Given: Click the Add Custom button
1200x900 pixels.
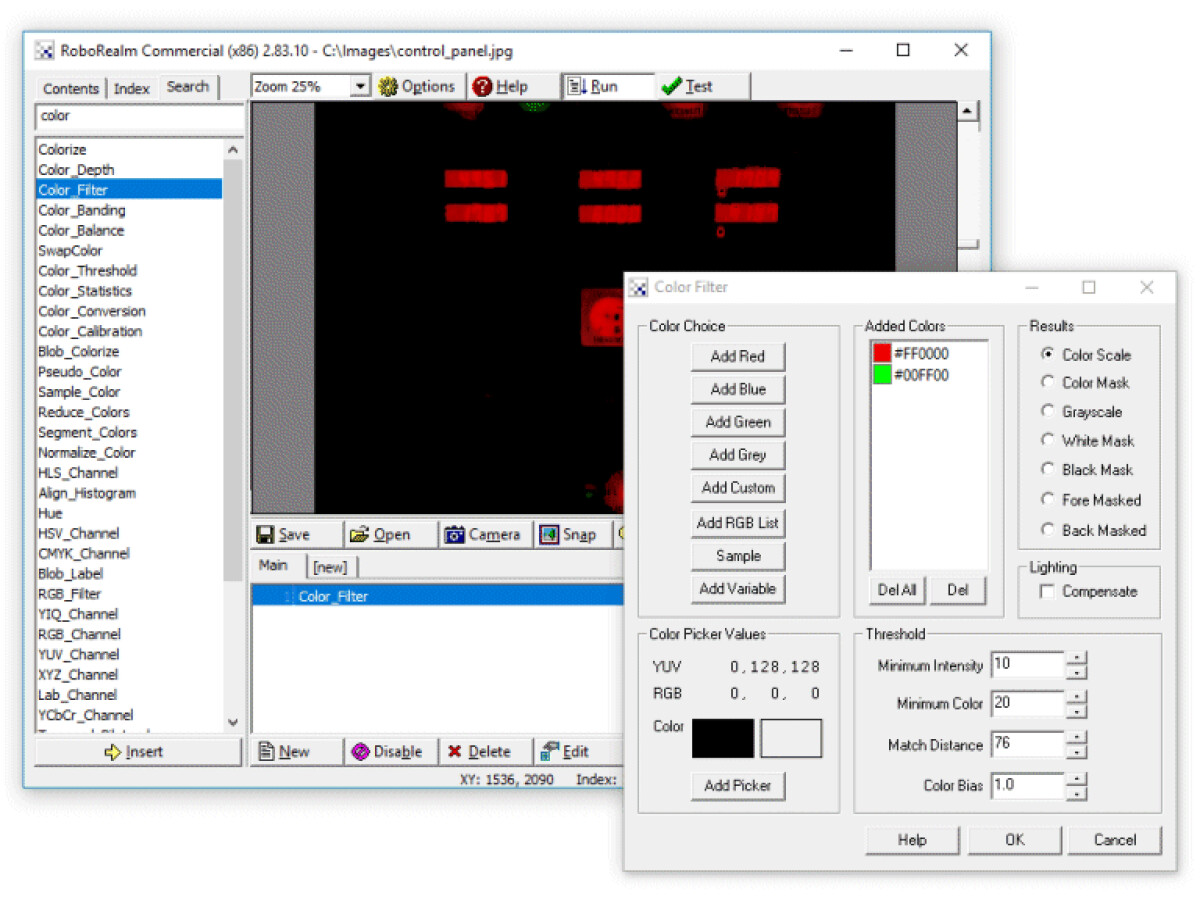Looking at the screenshot, I should (x=738, y=488).
